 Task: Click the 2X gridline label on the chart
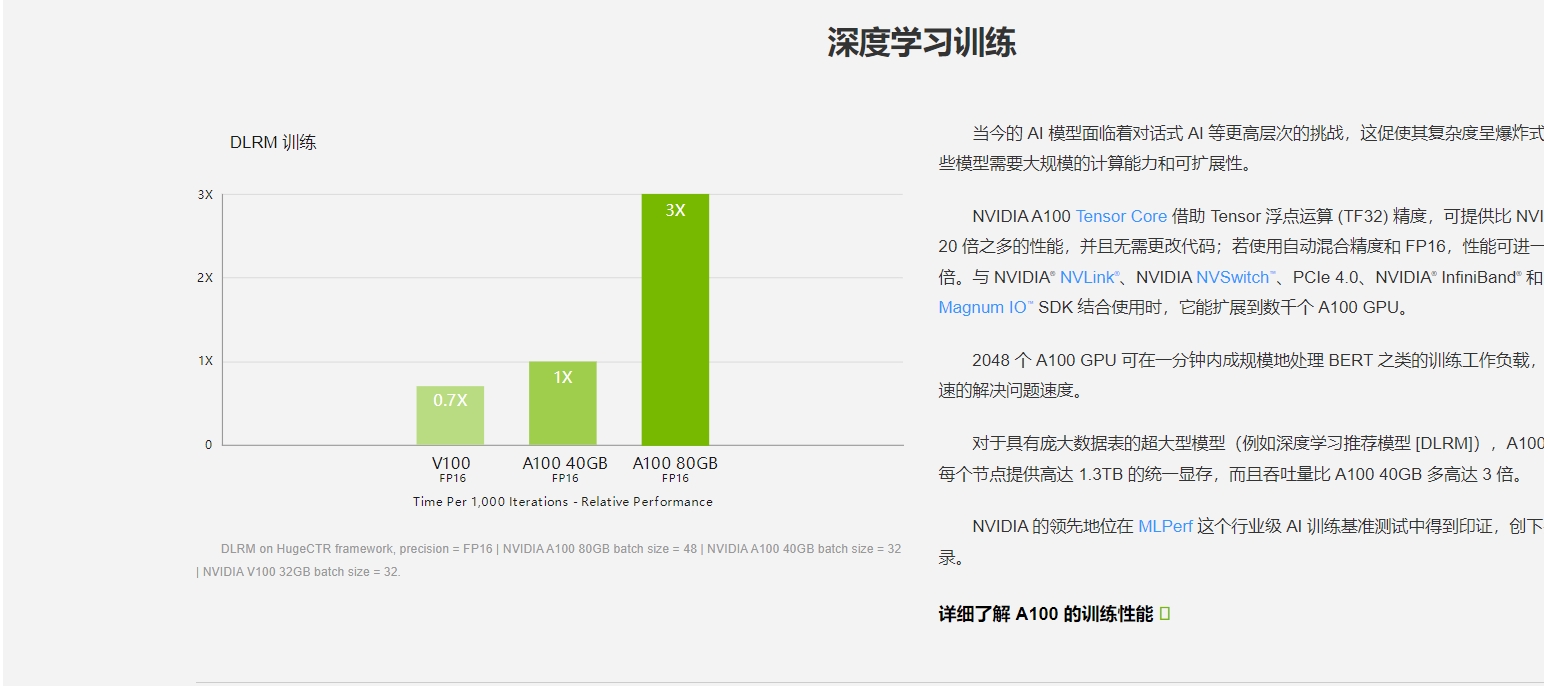click(204, 278)
